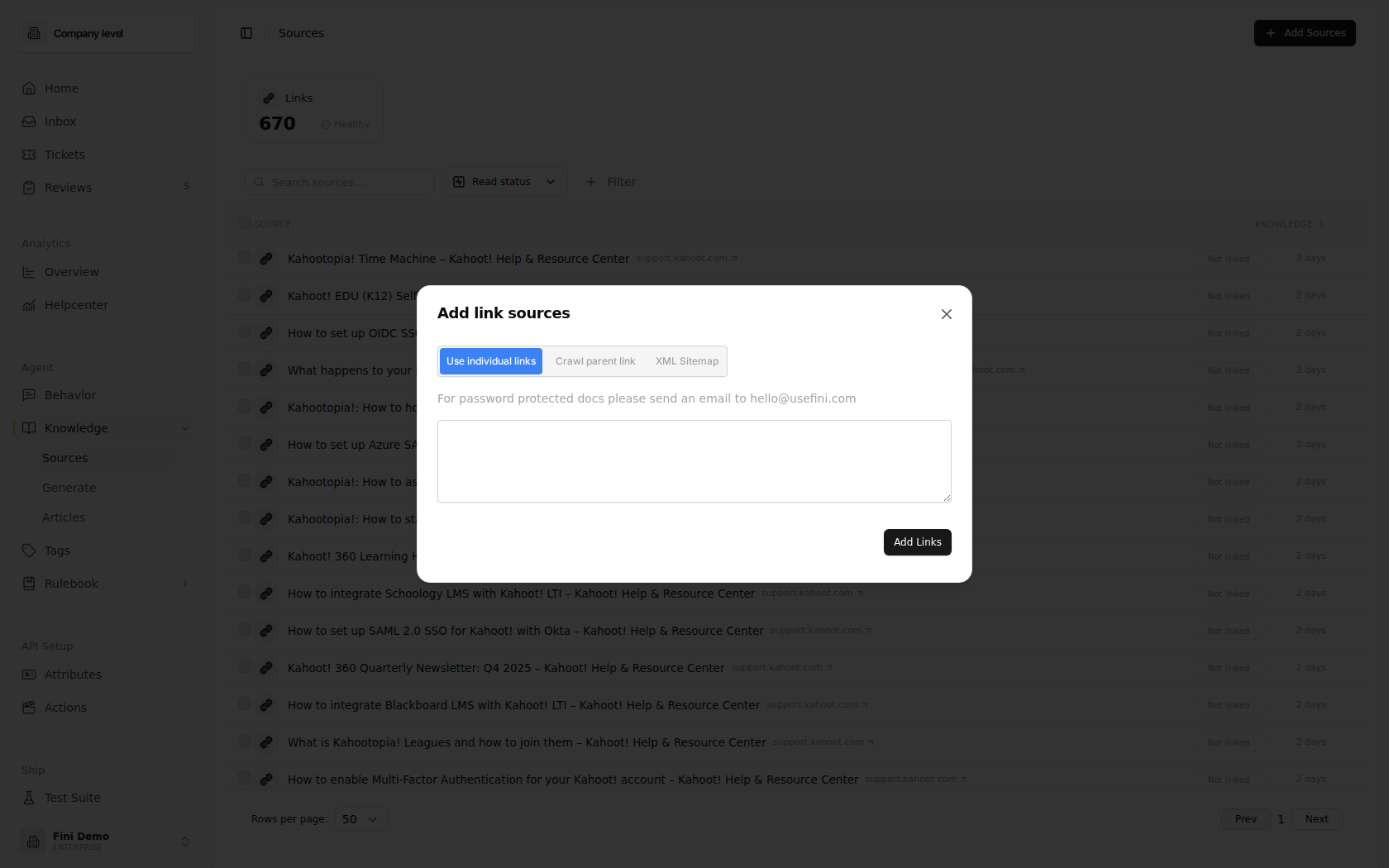Open the Inbox icon in sidebar

point(29,122)
